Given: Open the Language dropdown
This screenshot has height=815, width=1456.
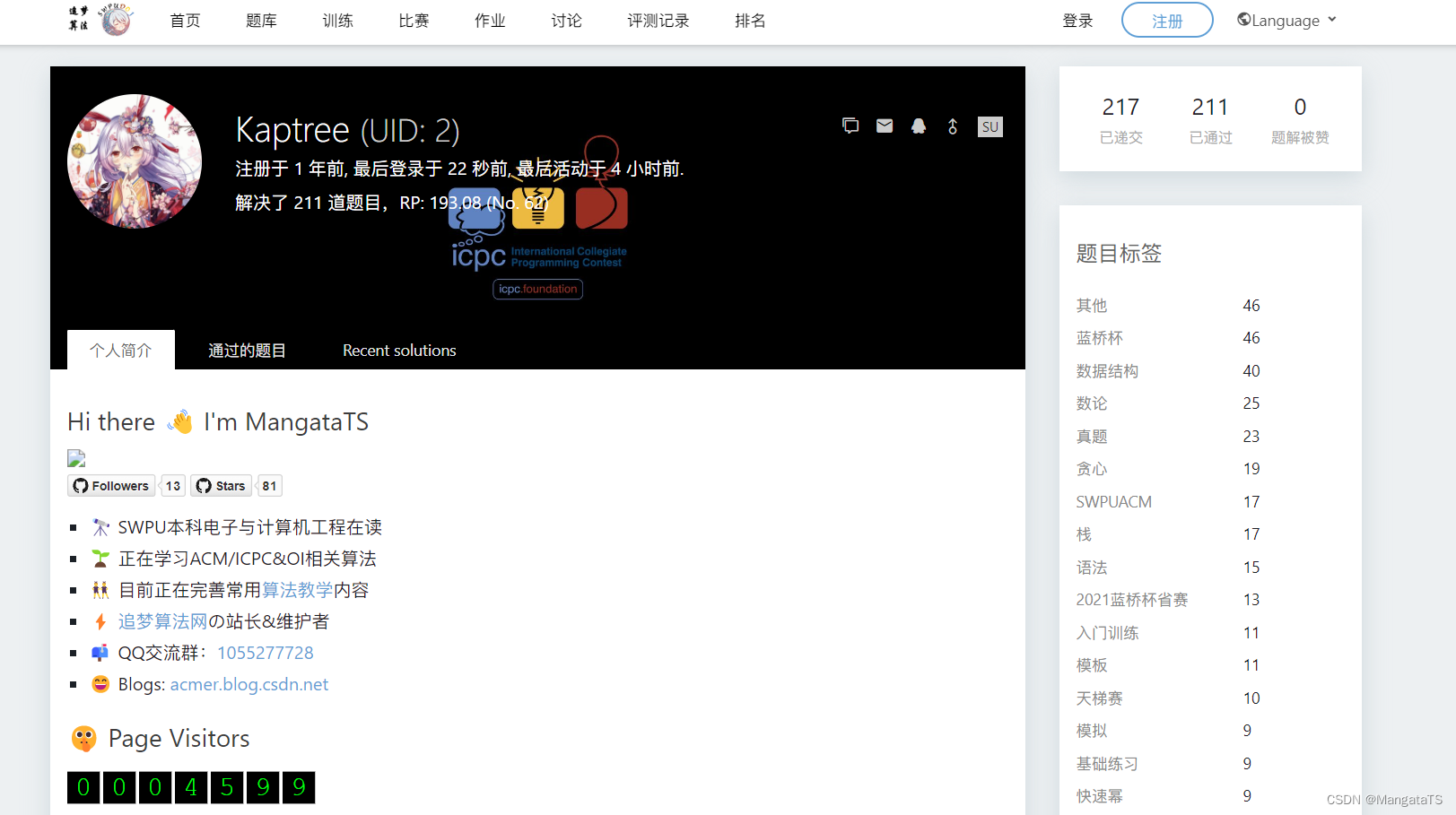Looking at the screenshot, I should click(1286, 21).
